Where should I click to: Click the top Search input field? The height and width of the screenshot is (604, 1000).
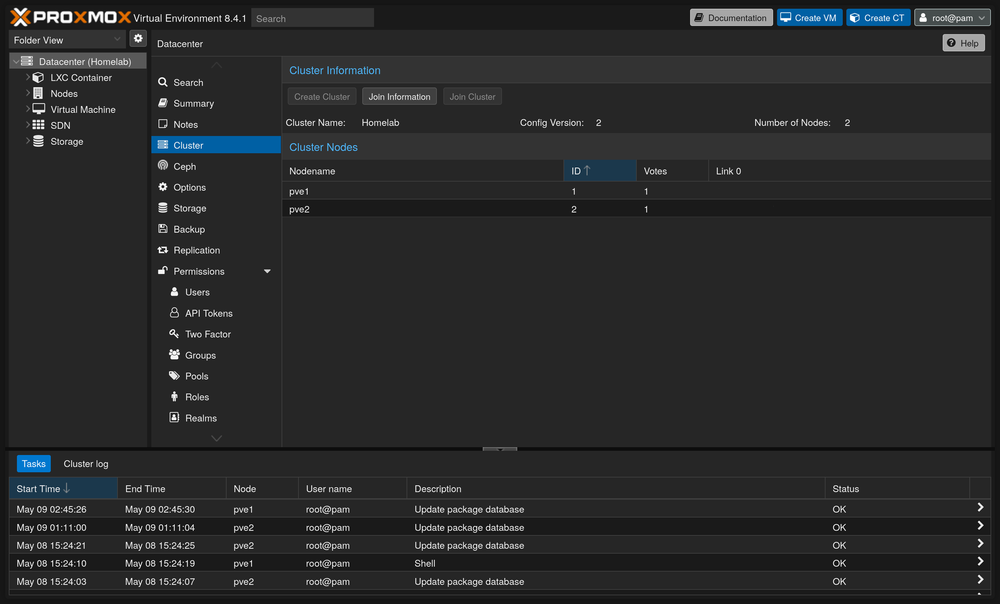click(x=312, y=18)
